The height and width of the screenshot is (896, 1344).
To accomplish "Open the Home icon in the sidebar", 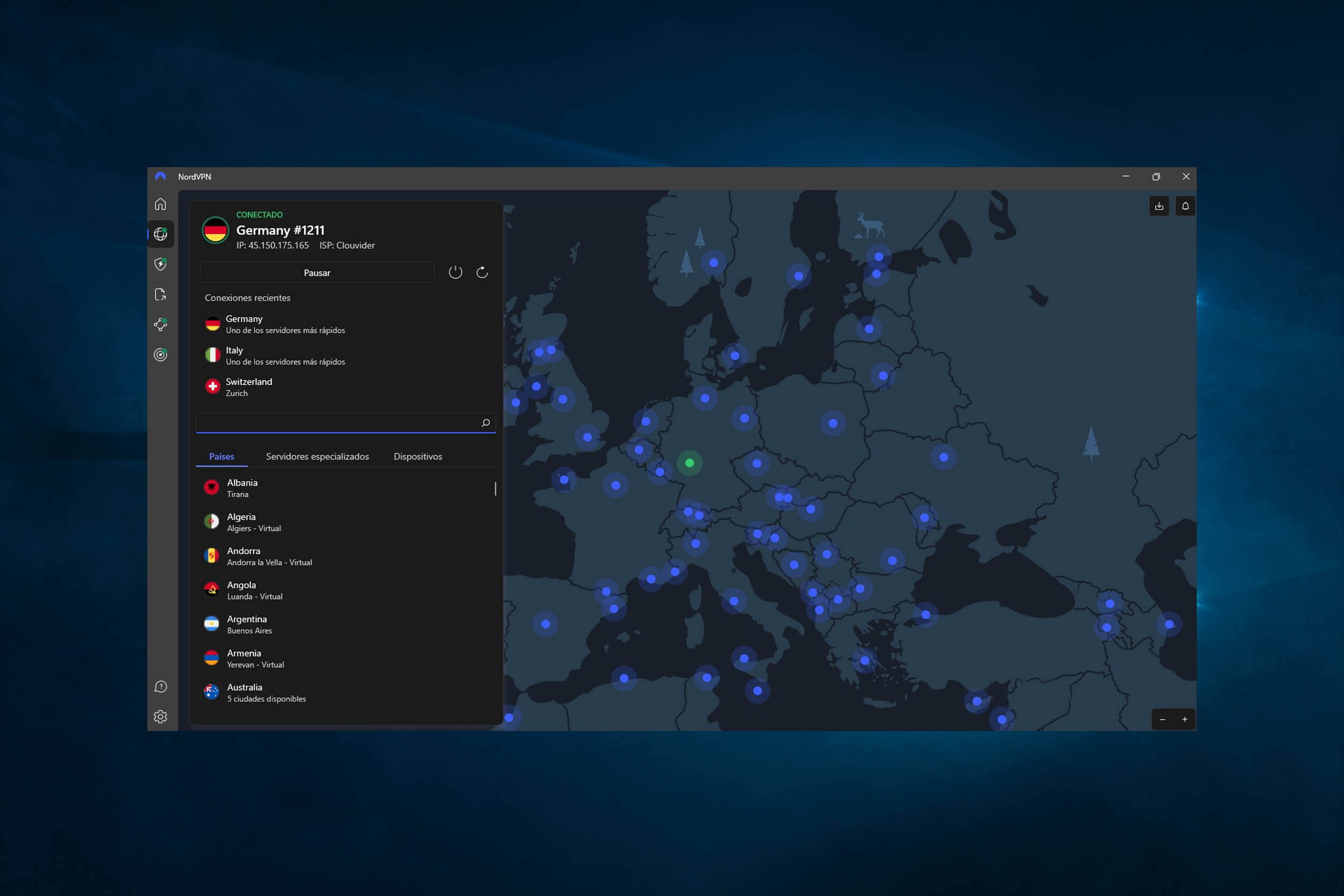I will click(x=161, y=204).
